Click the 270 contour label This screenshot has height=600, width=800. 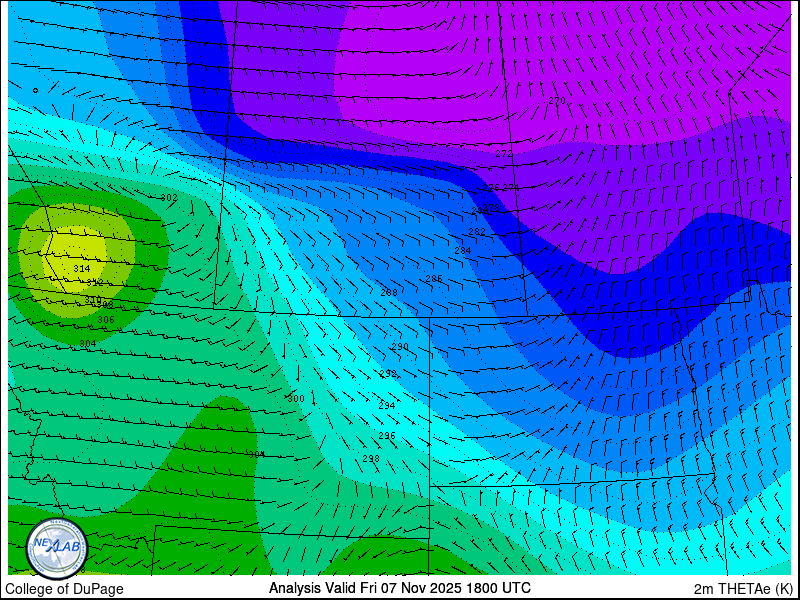click(557, 101)
